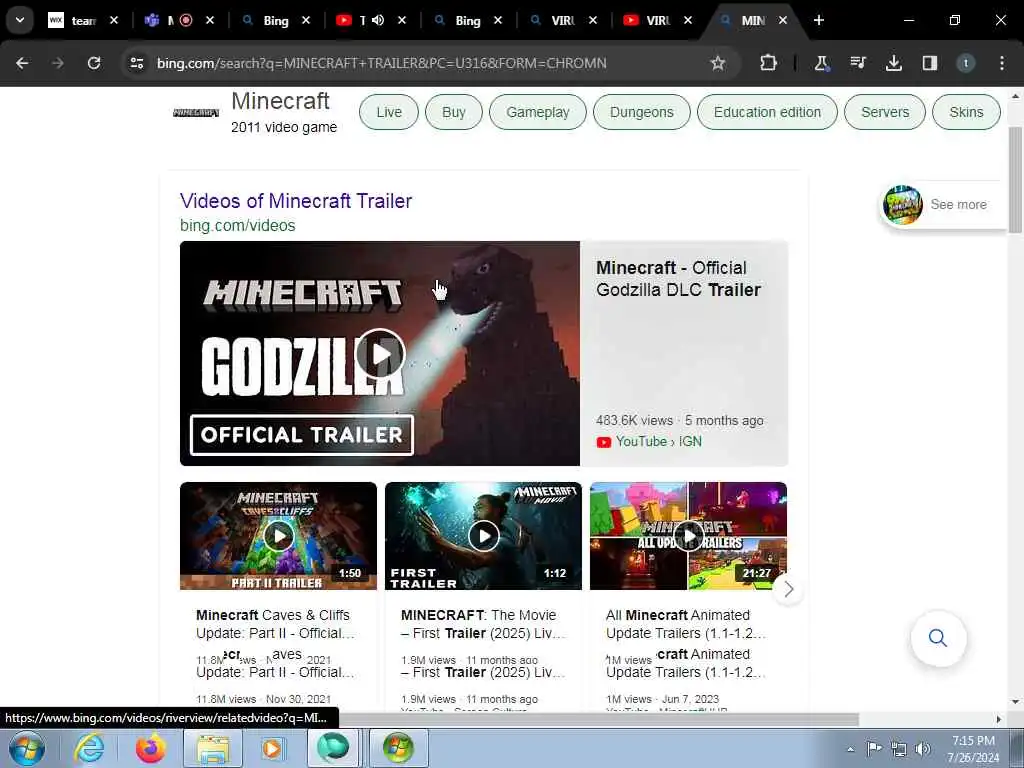Show next videos with carousel arrow
Image resolution: width=1024 pixels, height=768 pixels.
click(788, 589)
